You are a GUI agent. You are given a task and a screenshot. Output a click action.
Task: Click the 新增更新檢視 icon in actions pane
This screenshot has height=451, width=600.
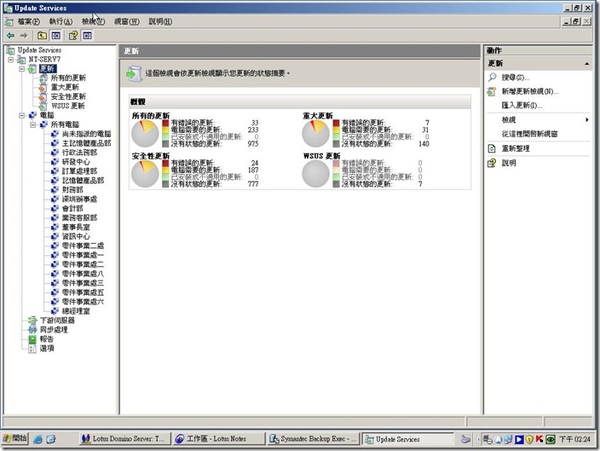click(492, 91)
